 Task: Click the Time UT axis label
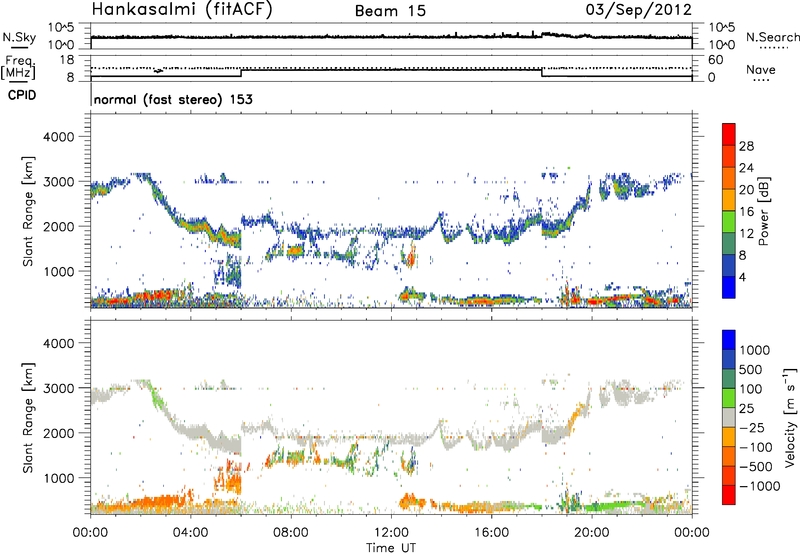click(x=391, y=548)
